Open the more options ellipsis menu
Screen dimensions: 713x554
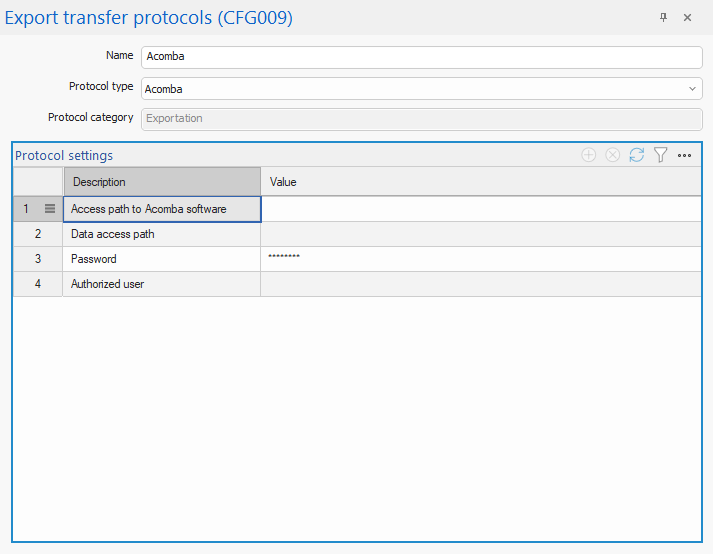[x=685, y=155]
